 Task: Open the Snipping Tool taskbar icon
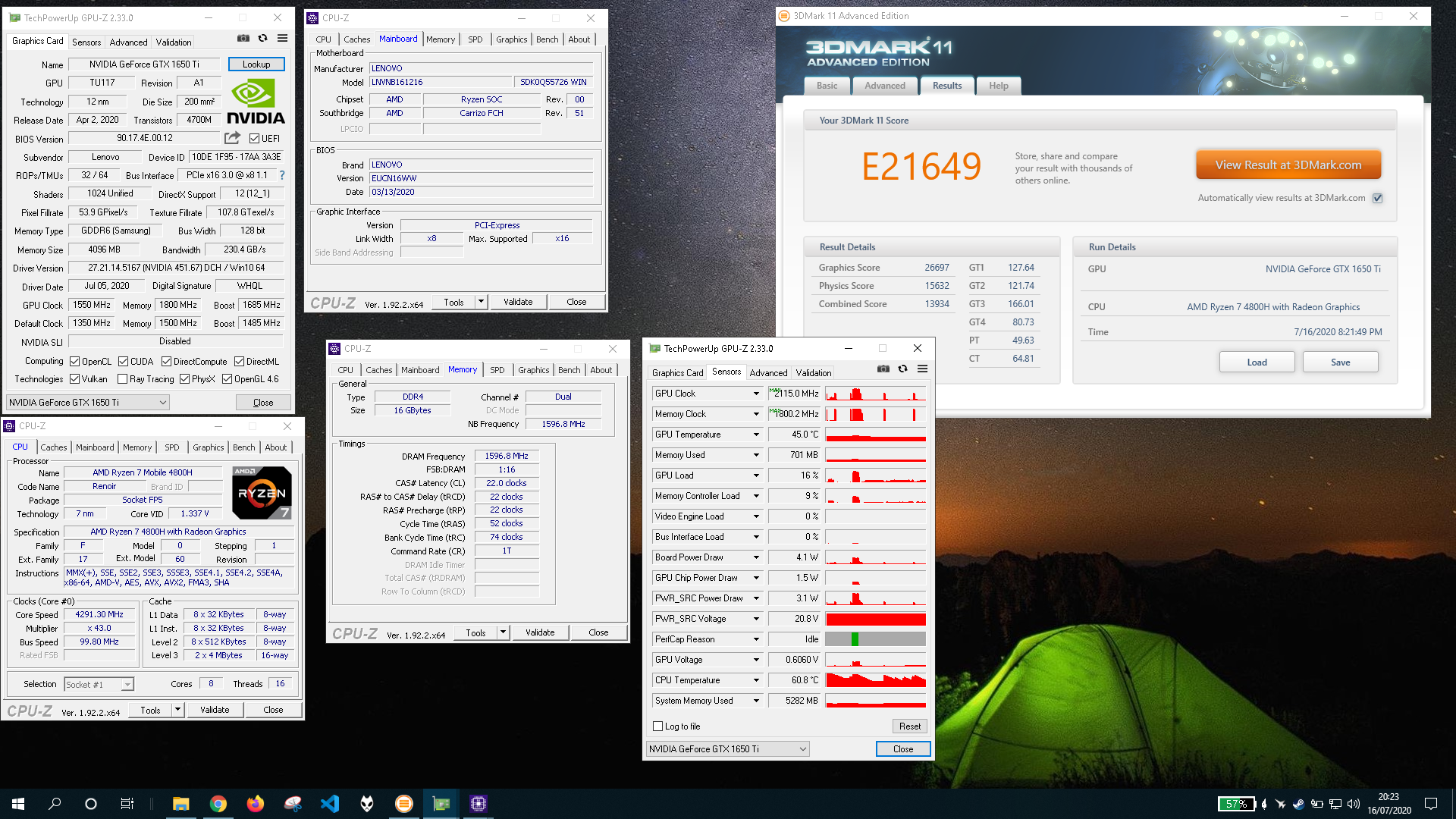[x=293, y=804]
